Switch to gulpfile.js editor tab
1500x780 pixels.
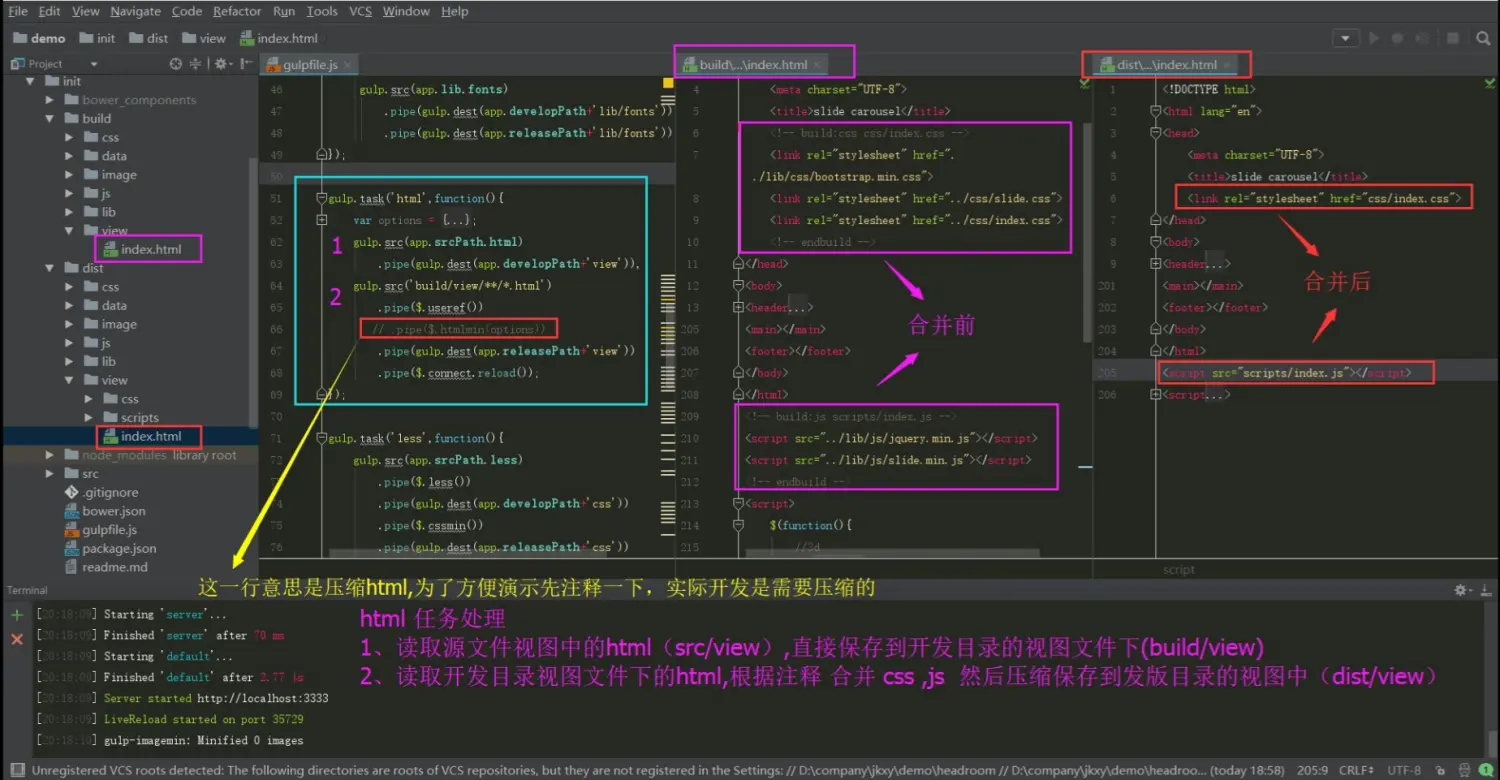click(310, 65)
